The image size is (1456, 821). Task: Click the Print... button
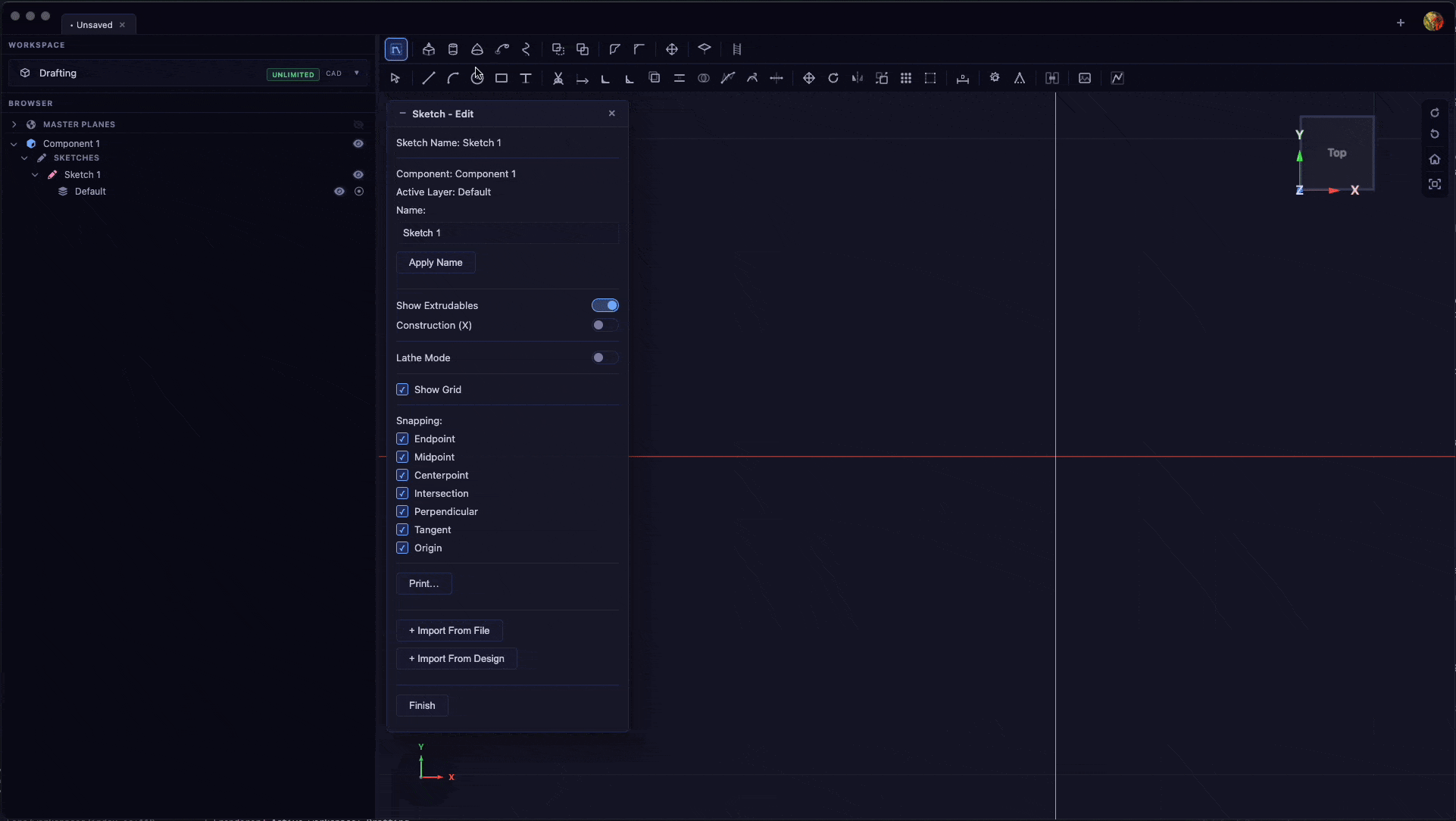pos(423,583)
